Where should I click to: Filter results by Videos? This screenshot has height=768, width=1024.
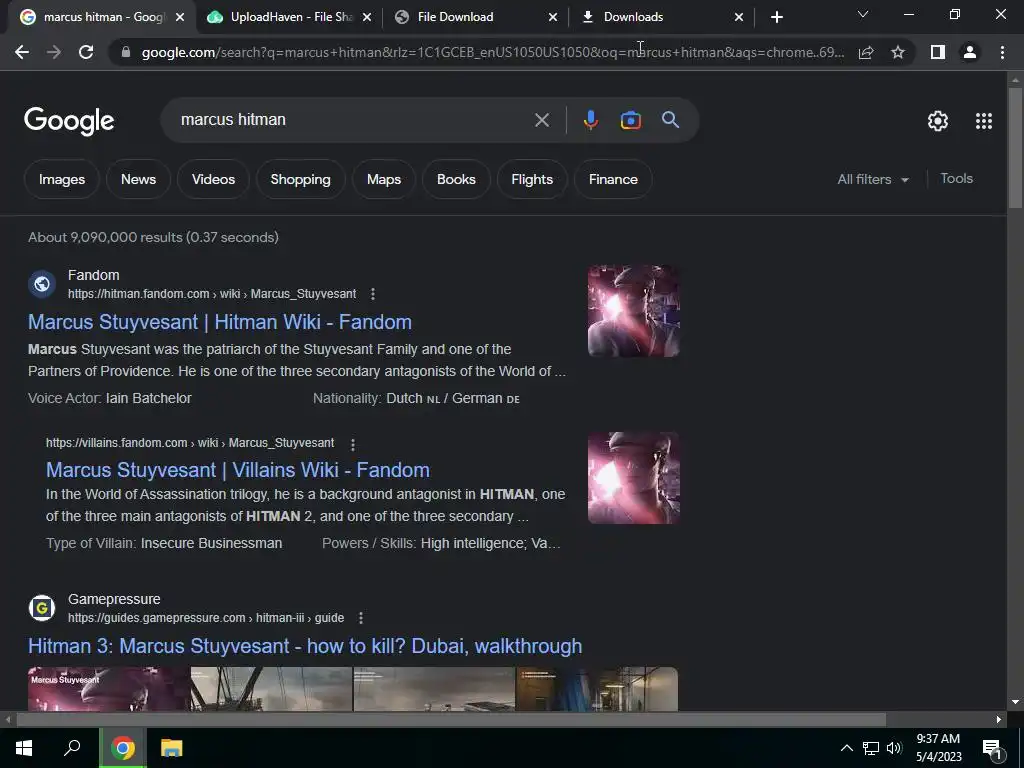(x=214, y=180)
